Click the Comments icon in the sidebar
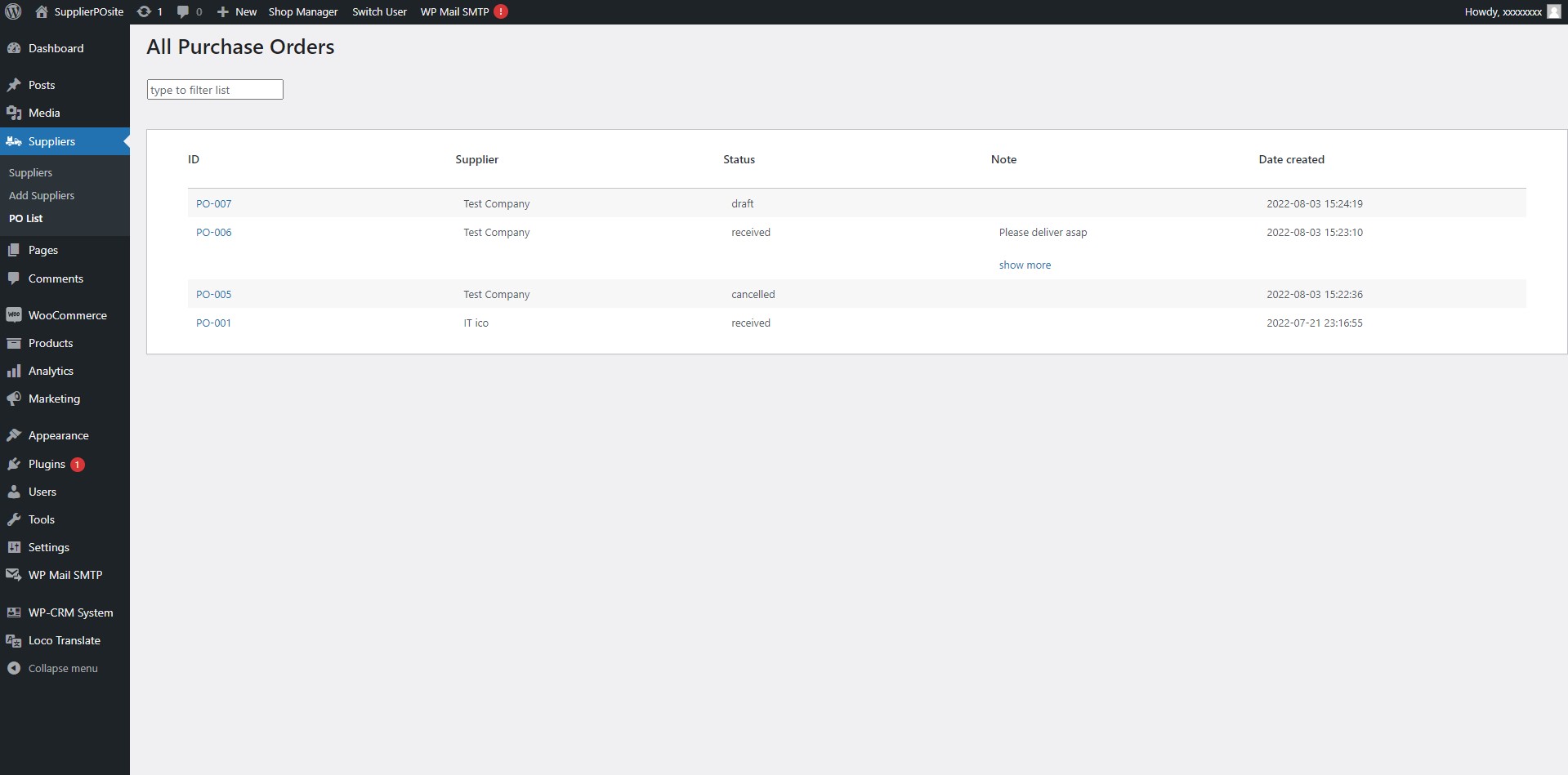Screen dimensions: 1568x775 pos(14,278)
